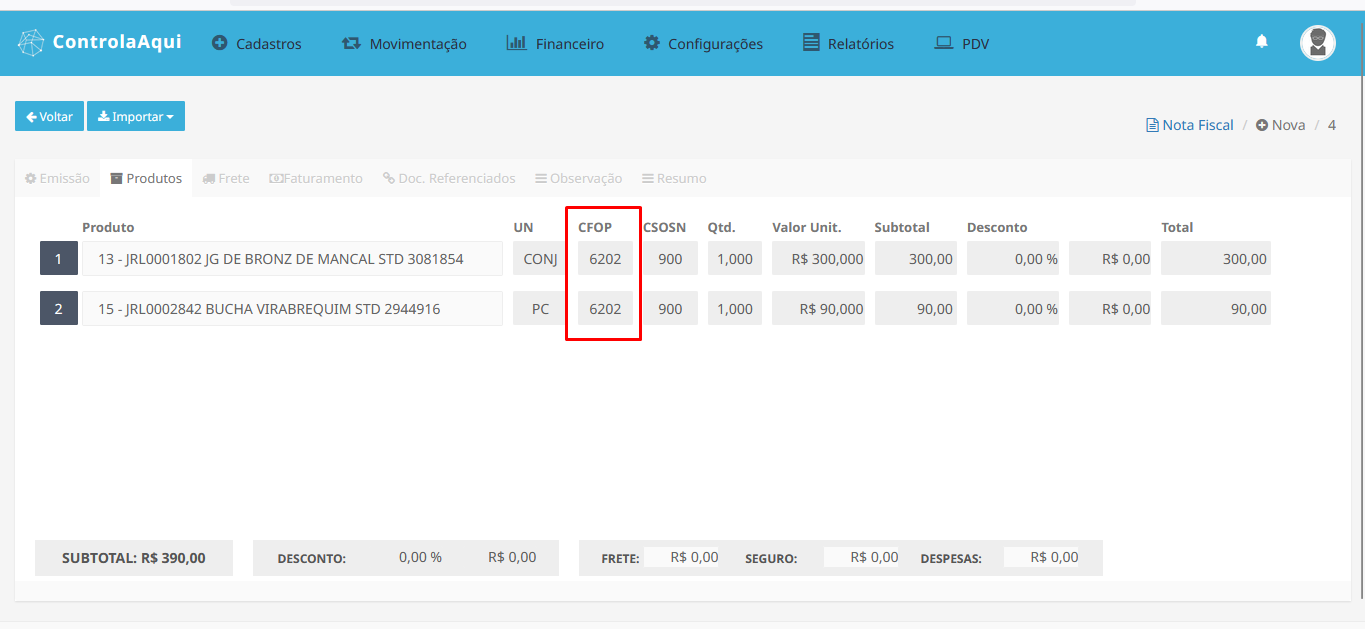This screenshot has height=629, width=1365.
Task: Select the Produtos tab
Action: pos(146,178)
